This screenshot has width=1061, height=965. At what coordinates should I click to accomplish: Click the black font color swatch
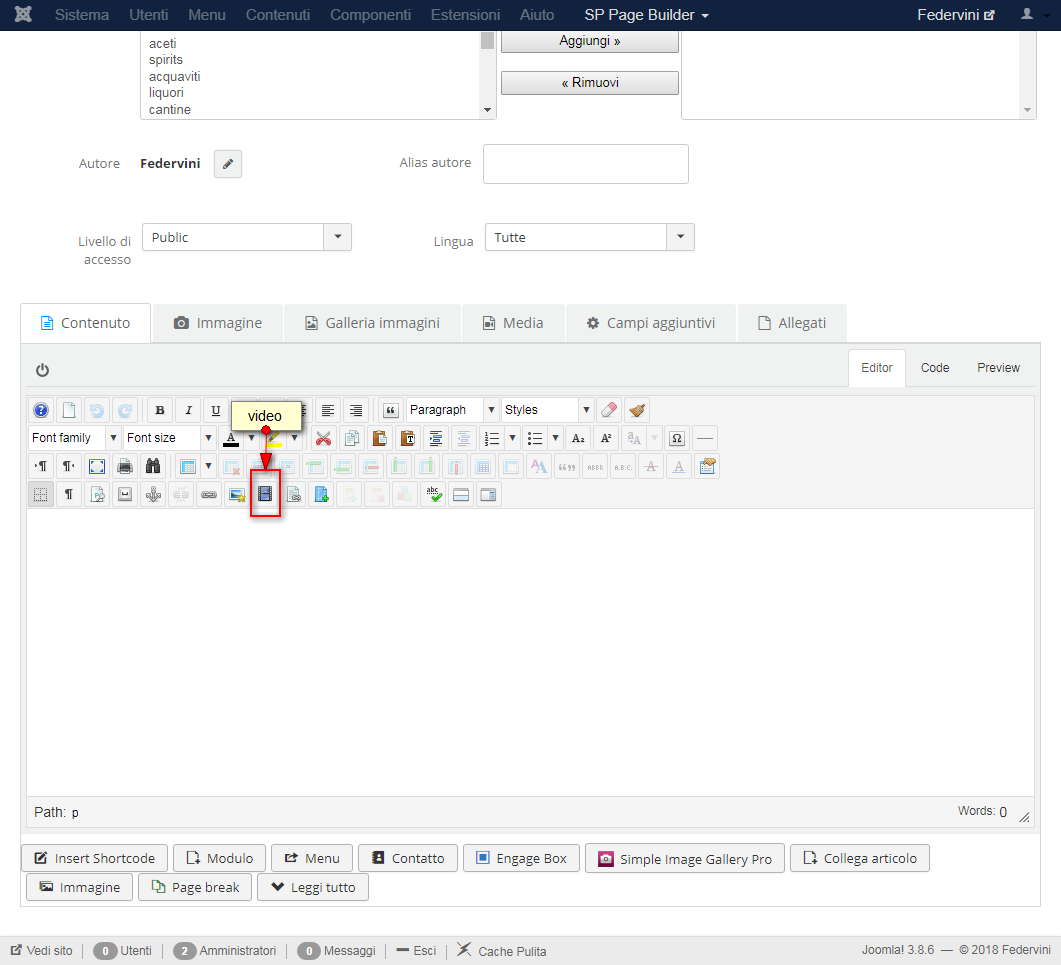tap(231, 439)
